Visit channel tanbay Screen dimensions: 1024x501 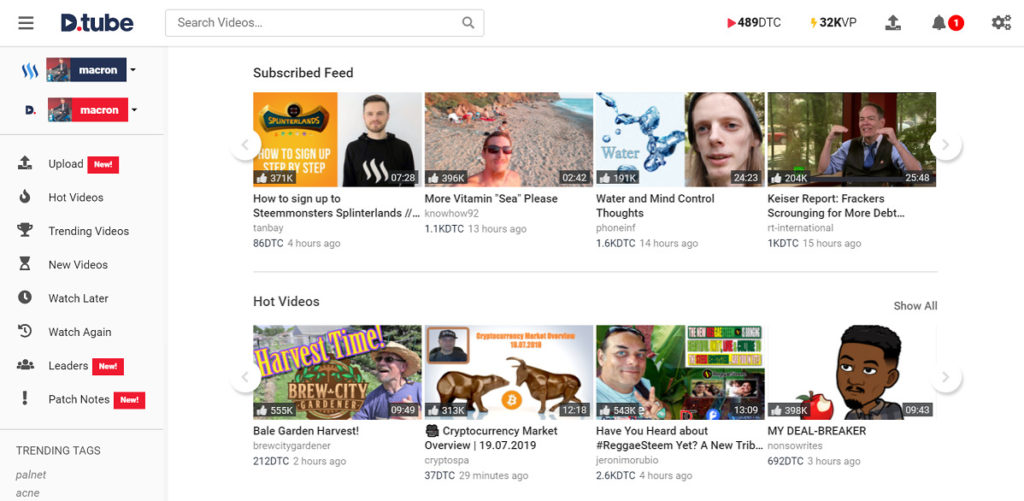[268, 228]
